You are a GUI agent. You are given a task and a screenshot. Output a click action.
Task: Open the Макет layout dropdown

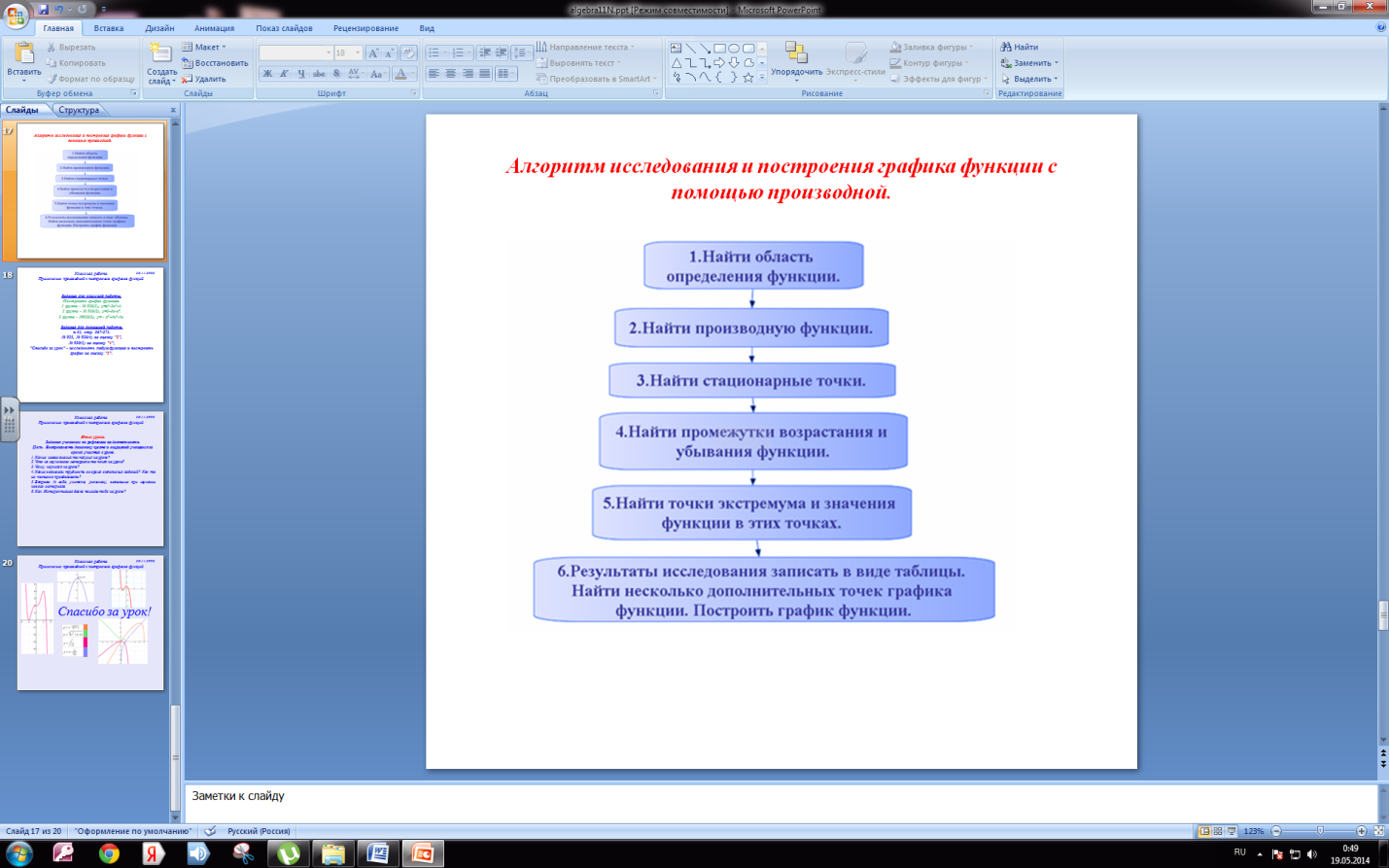coord(204,47)
